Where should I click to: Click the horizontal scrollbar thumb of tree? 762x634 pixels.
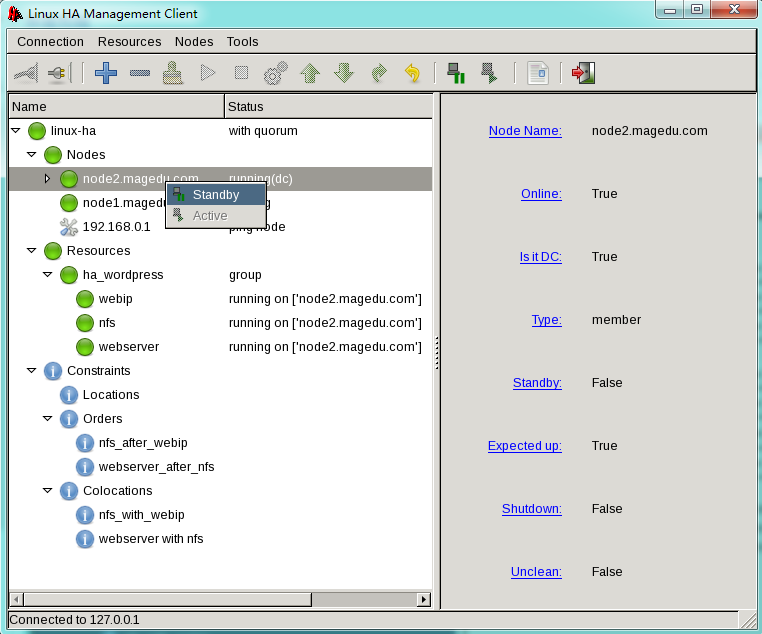coord(168,600)
